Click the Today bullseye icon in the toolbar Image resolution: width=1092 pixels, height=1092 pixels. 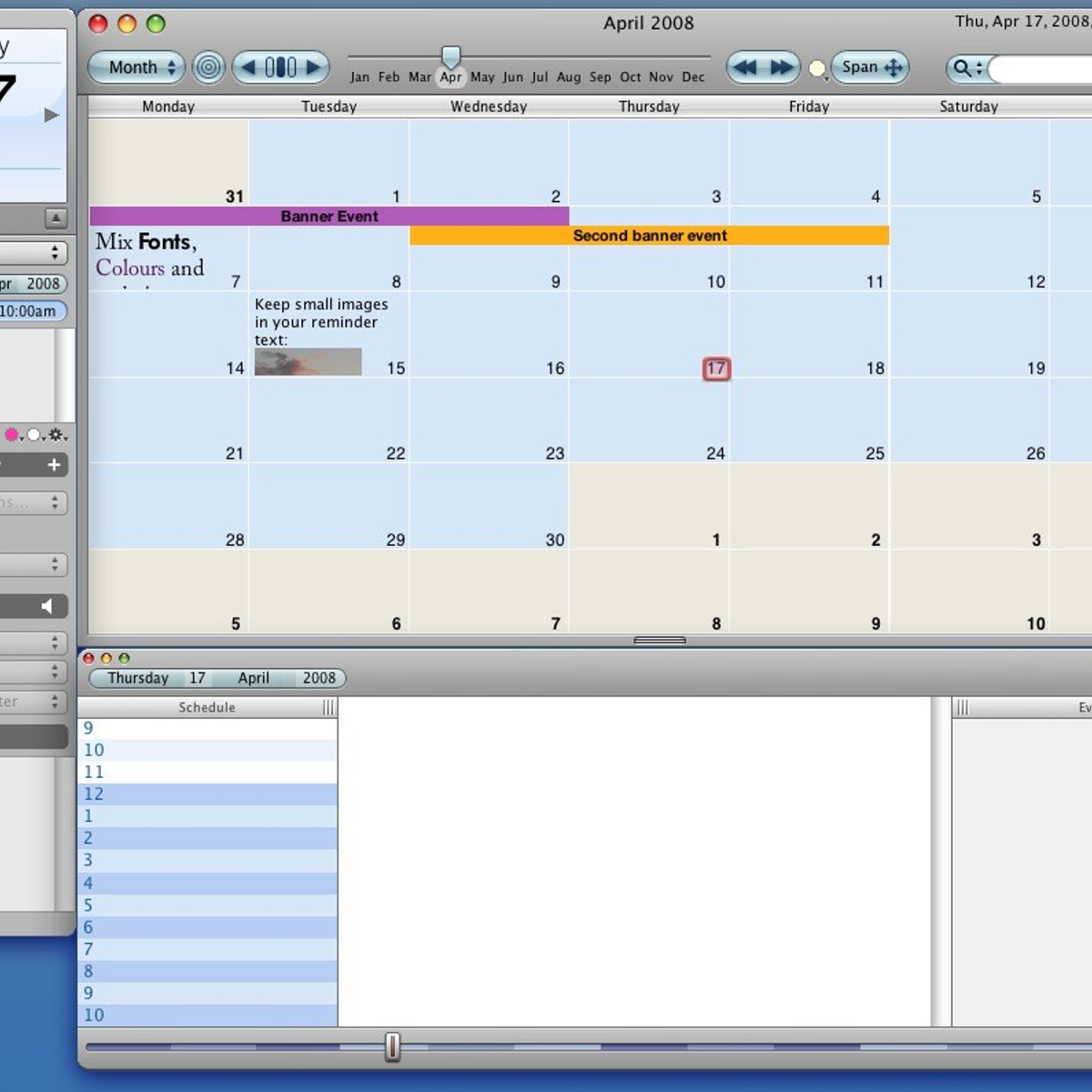tap(207, 67)
